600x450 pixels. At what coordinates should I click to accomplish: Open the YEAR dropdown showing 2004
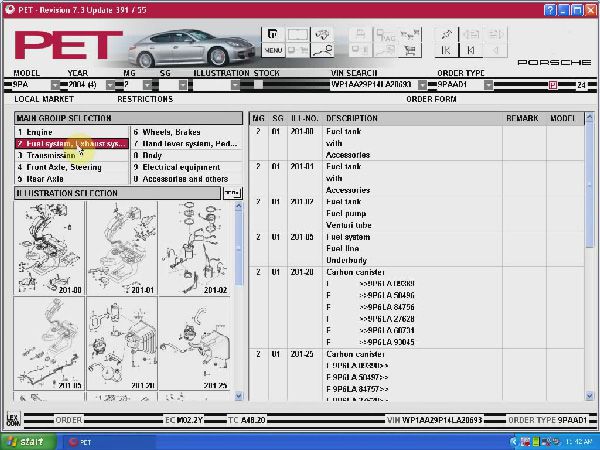[110, 85]
